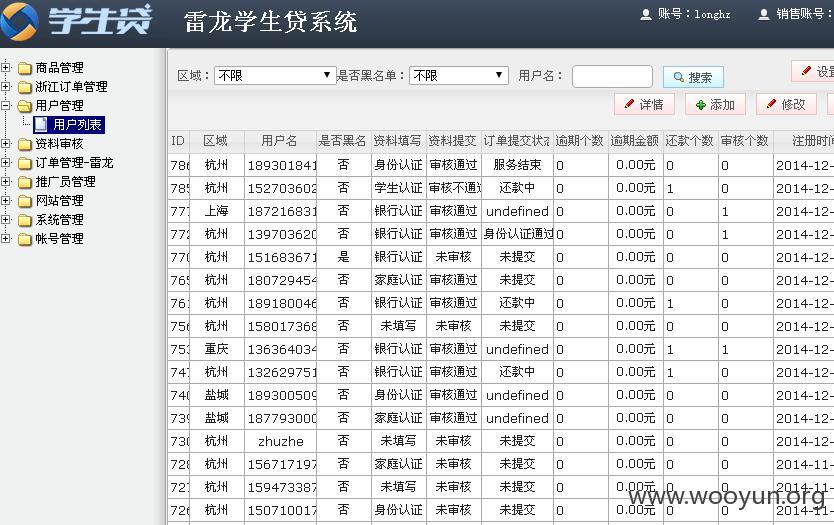Screen dimensions: 834x525
Task: Open 商品管理 menu label
Action: coord(60,68)
